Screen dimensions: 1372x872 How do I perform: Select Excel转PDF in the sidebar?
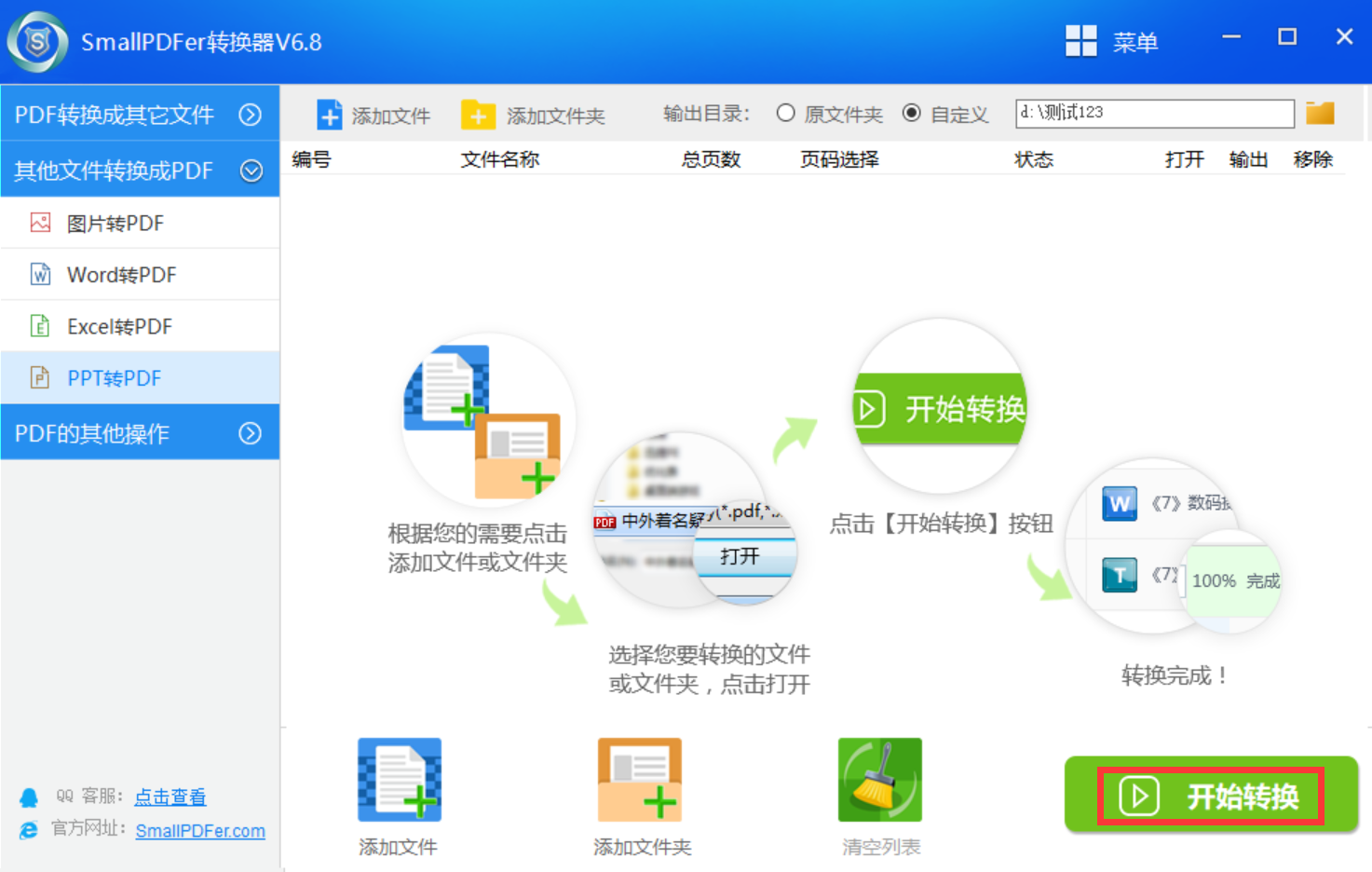[119, 327]
